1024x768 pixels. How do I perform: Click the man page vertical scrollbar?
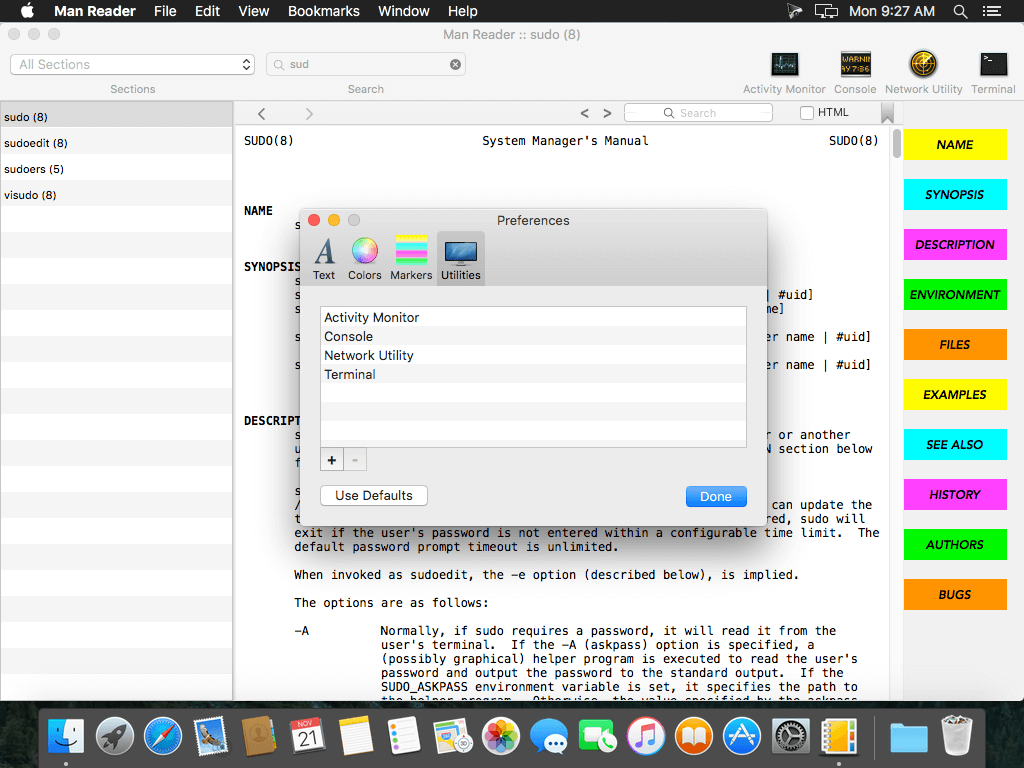pos(897,144)
